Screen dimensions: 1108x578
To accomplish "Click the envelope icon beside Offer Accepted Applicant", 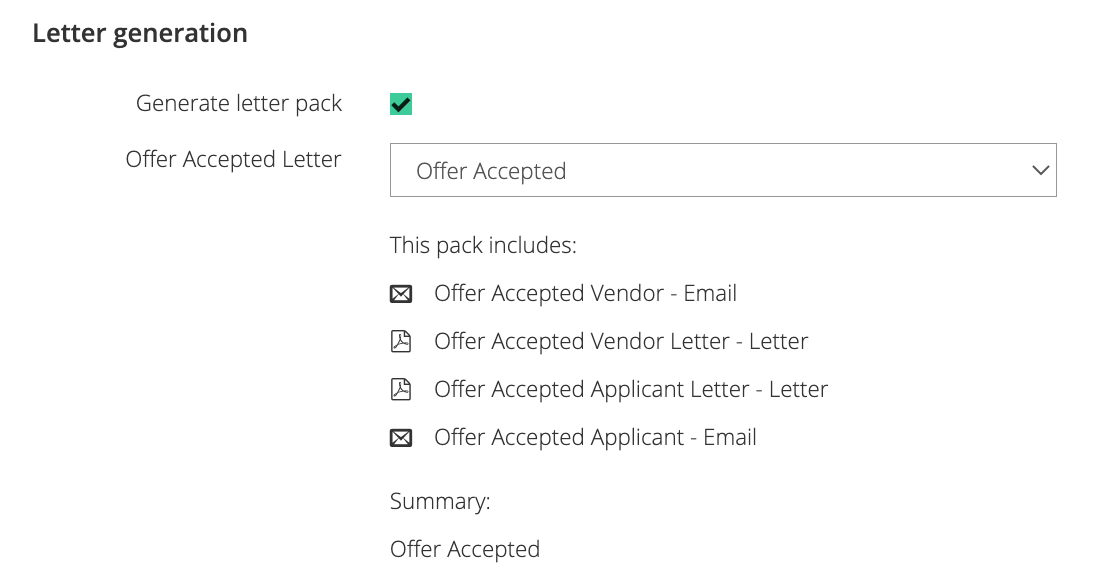I will pyautogui.click(x=401, y=437).
